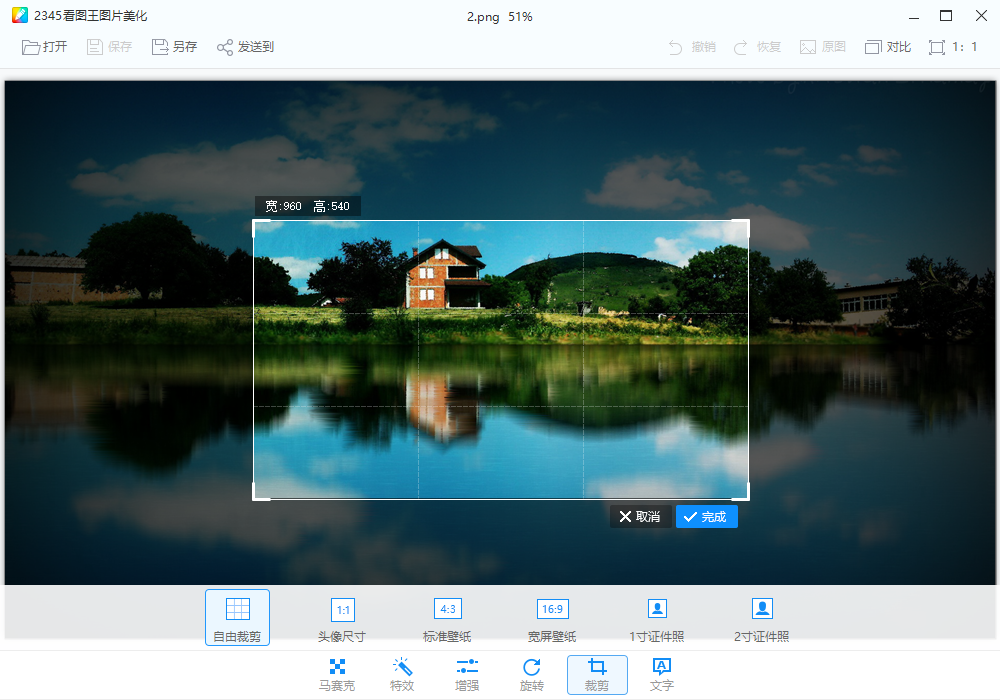Select the 旋转 rotate tool

[532, 674]
